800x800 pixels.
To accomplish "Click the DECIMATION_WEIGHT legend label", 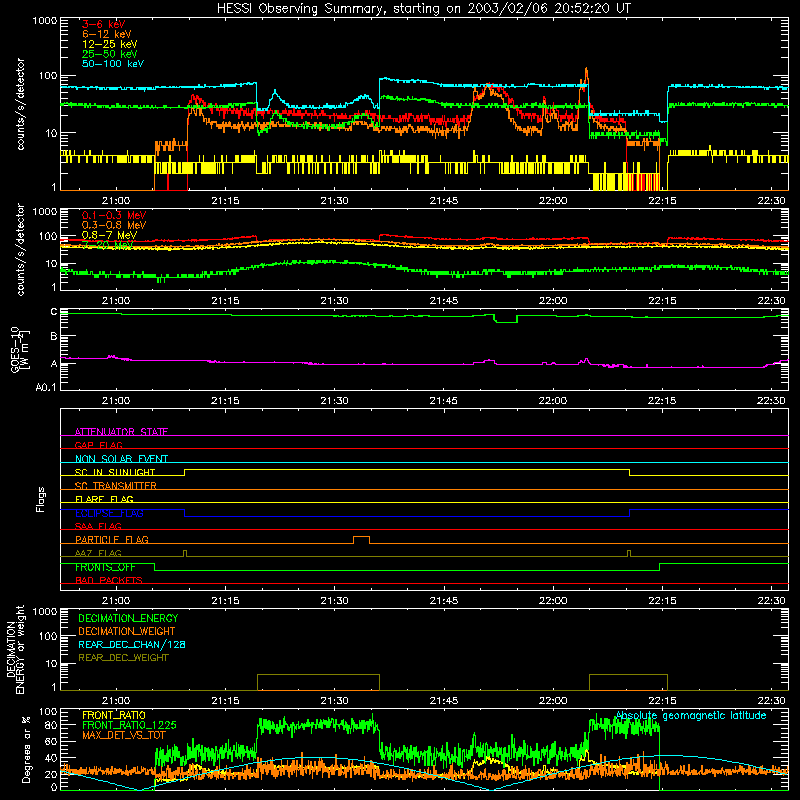I will [127, 631].
